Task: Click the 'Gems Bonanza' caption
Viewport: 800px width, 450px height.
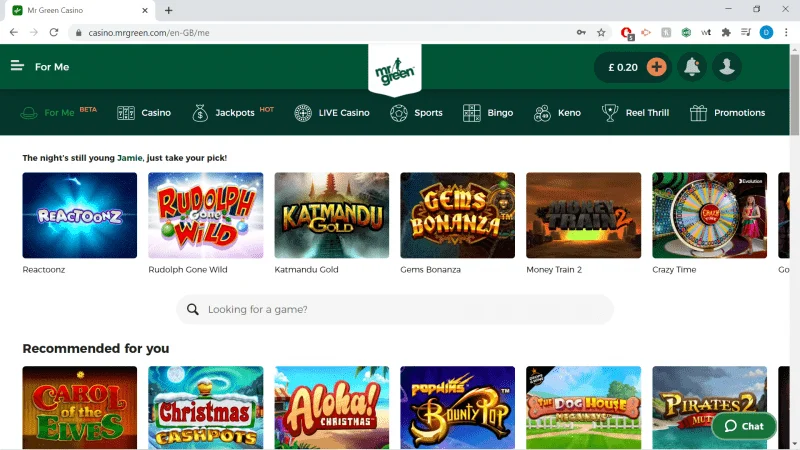Action: point(431,269)
